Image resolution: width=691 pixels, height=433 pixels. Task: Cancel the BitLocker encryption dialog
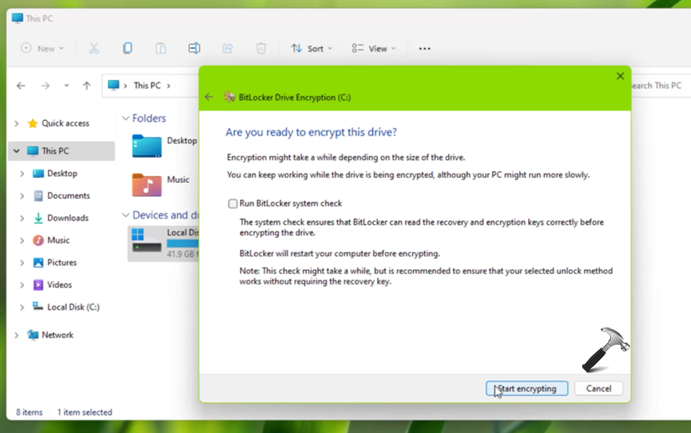pyautogui.click(x=598, y=388)
